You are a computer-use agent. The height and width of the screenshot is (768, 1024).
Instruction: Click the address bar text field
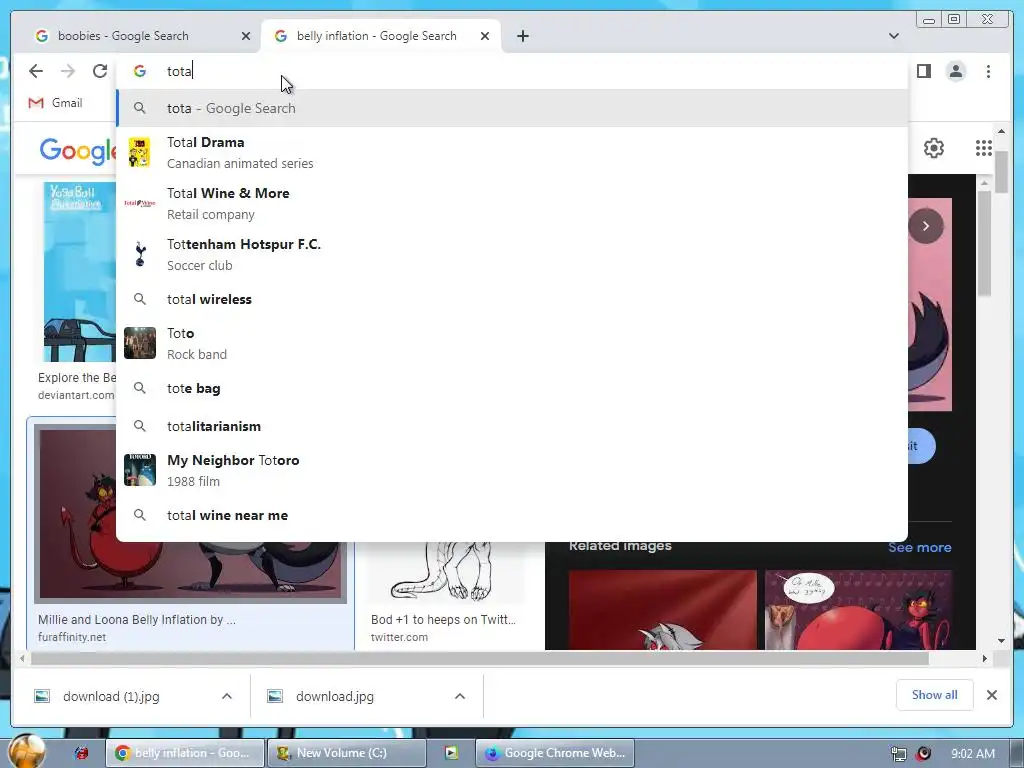click(511, 71)
